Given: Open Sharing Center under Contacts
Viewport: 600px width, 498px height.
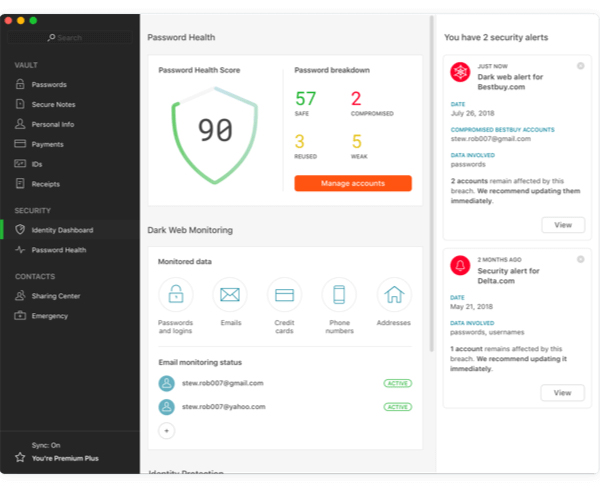Looking at the screenshot, I should pos(70,296).
